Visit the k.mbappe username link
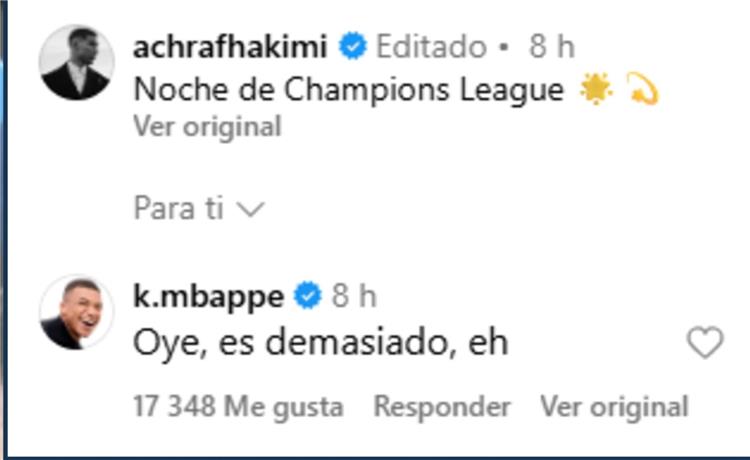 click(x=208, y=296)
